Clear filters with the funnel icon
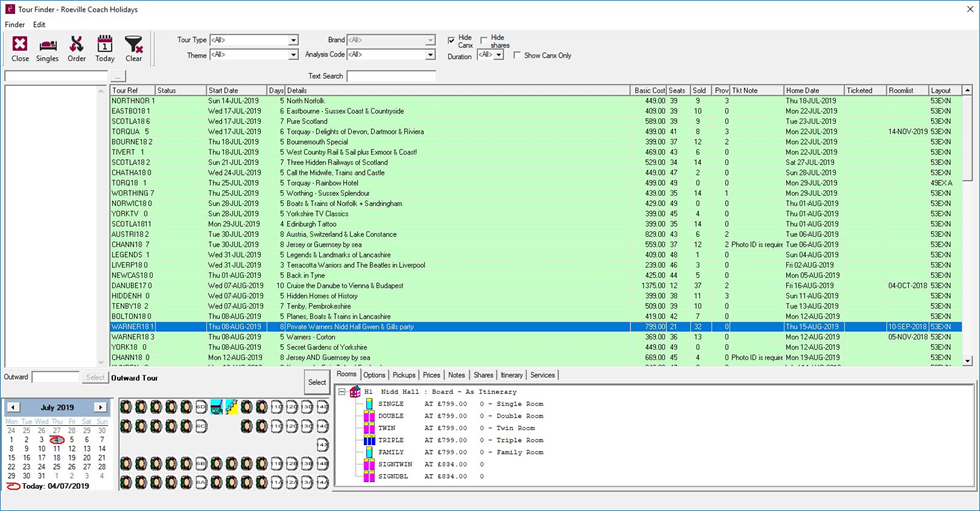The height and width of the screenshot is (511, 980). click(134, 44)
